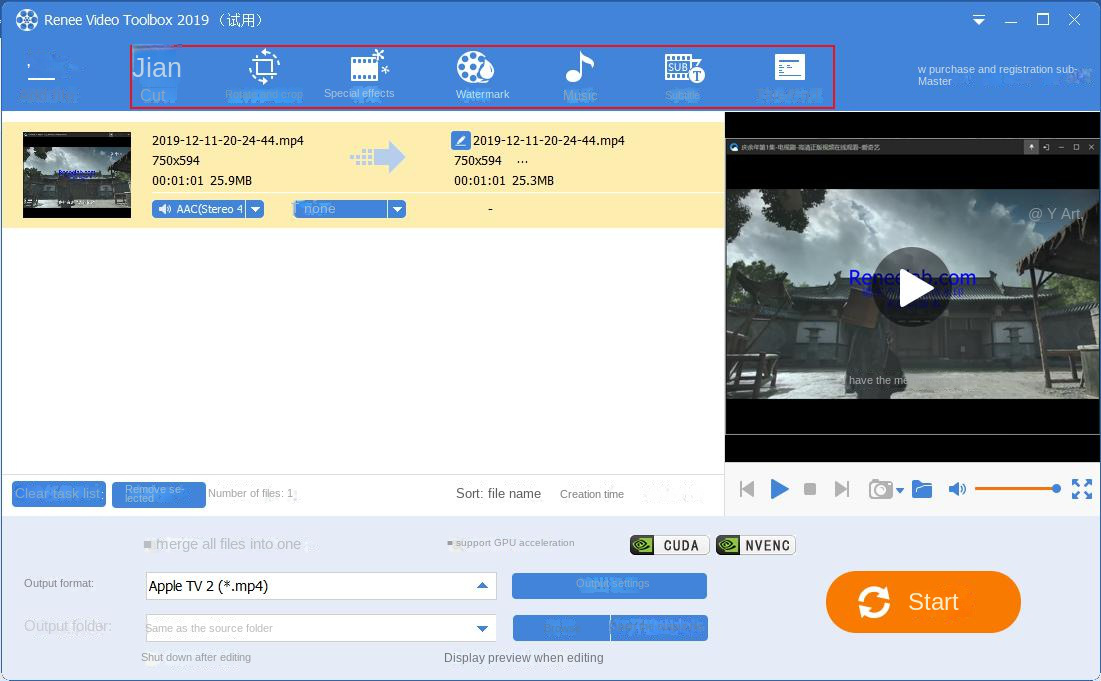Open the Subtitle tool
The width and height of the screenshot is (1101, 681).
[x=682, y=76]
